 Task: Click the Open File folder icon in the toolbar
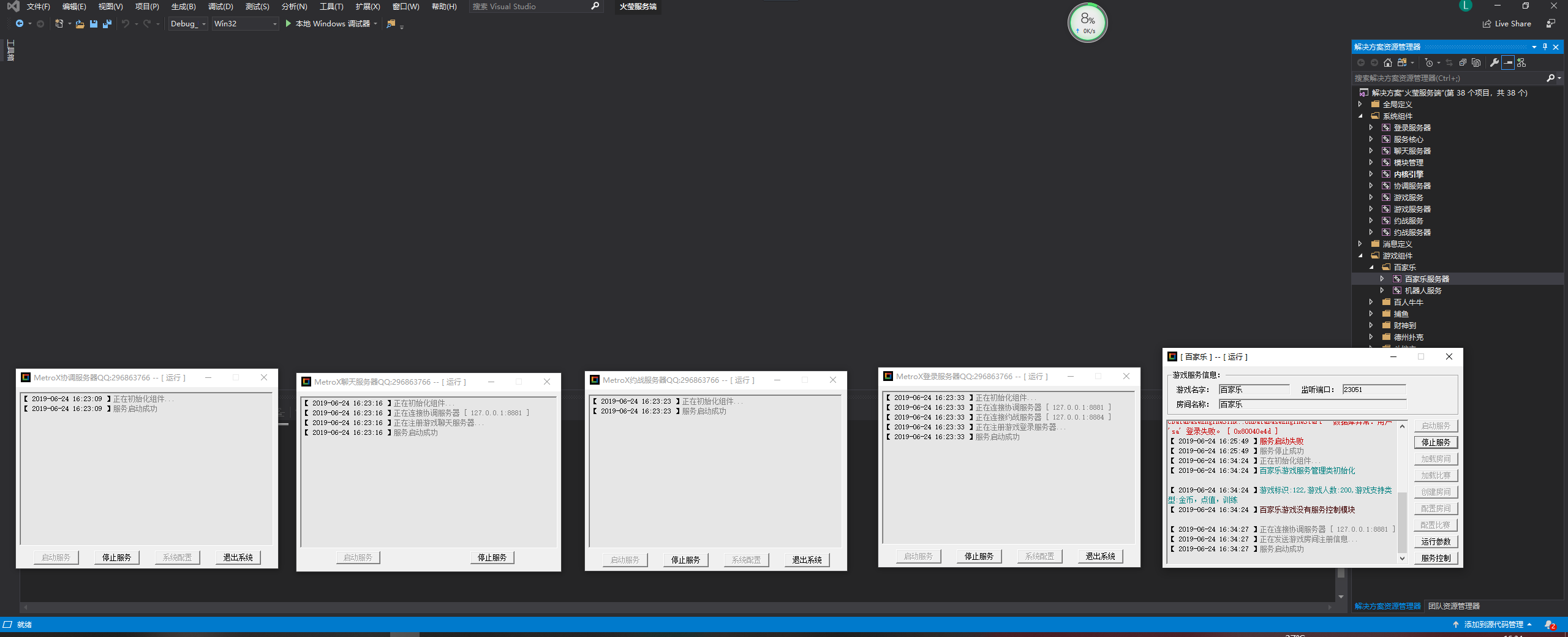80,24
